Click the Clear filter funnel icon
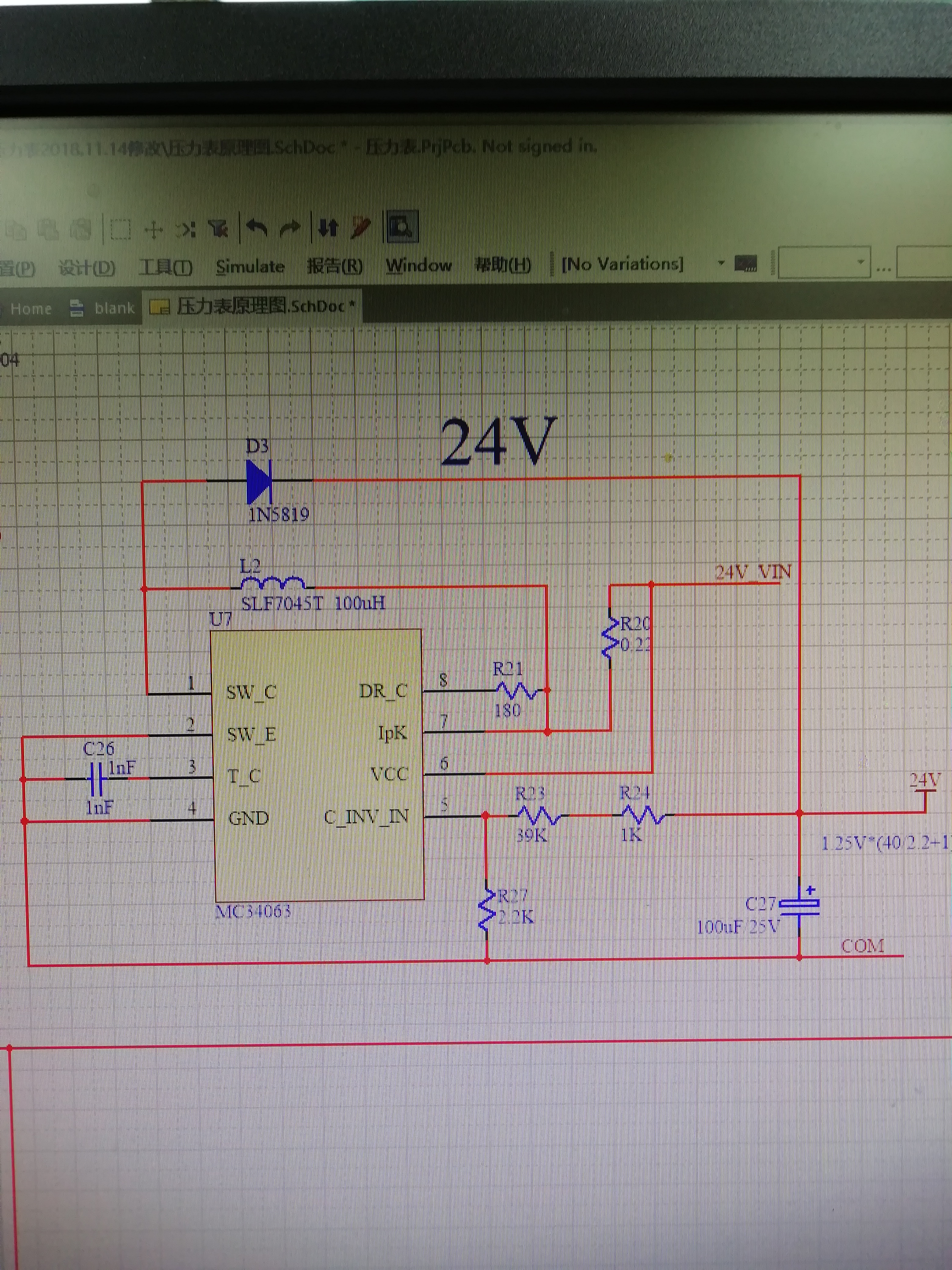This screenshot has width=952, height=1270. pos(219,229)
